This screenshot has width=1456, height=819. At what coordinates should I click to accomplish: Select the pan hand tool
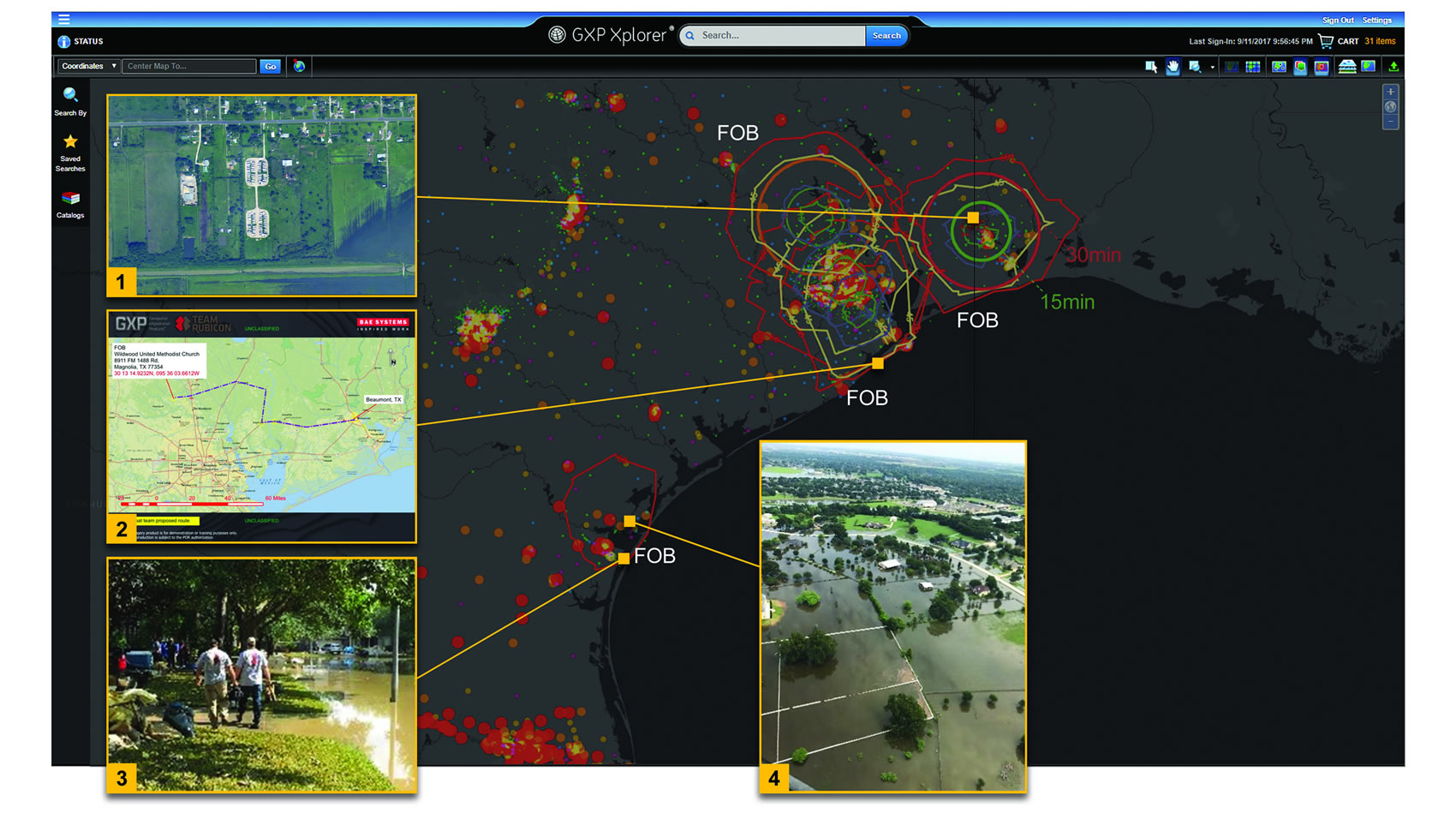[1173, 66]
